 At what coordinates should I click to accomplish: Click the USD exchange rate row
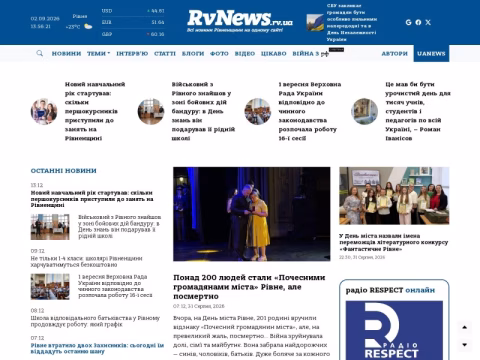tap(133, 11)
